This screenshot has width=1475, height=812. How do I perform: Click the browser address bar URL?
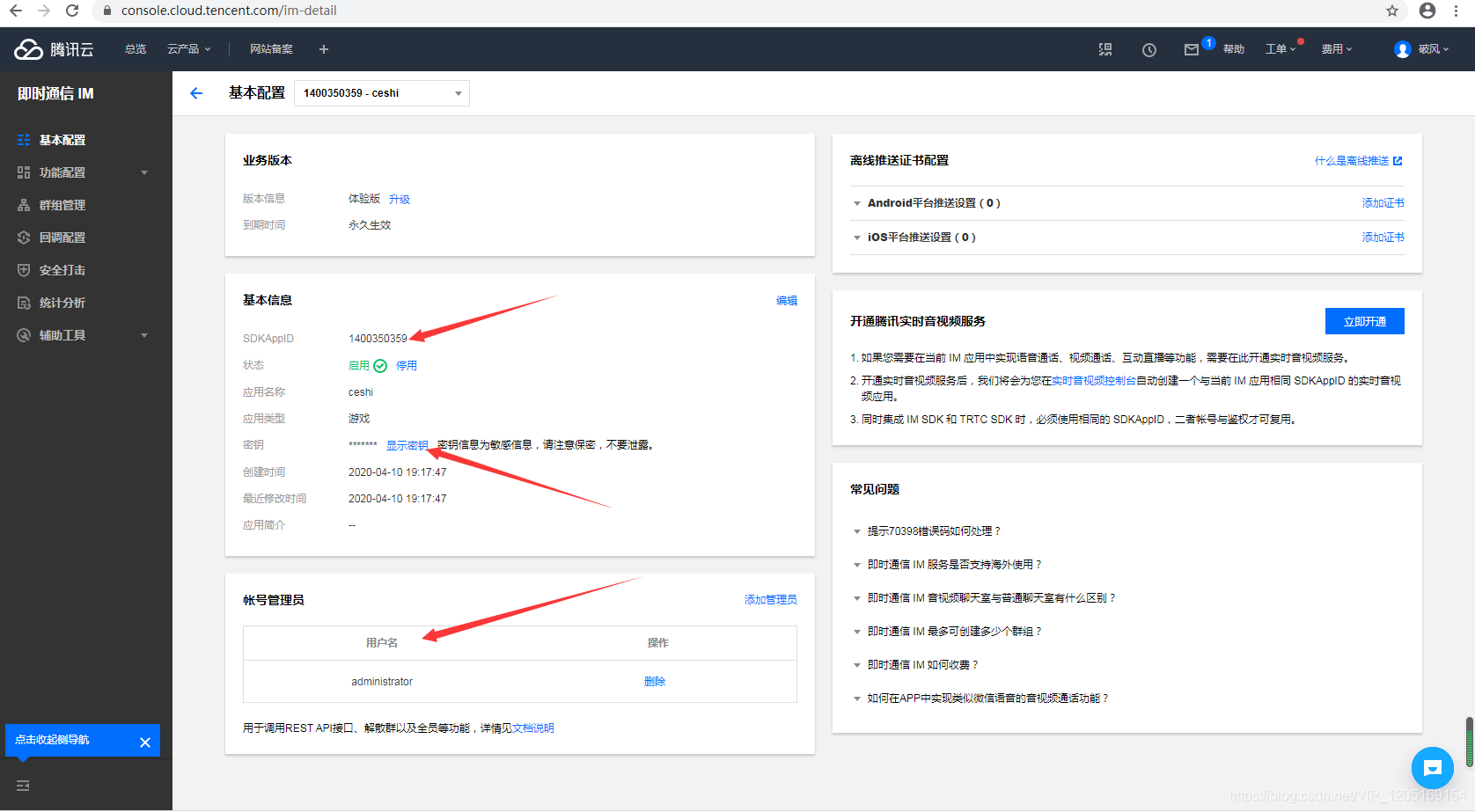229,11
